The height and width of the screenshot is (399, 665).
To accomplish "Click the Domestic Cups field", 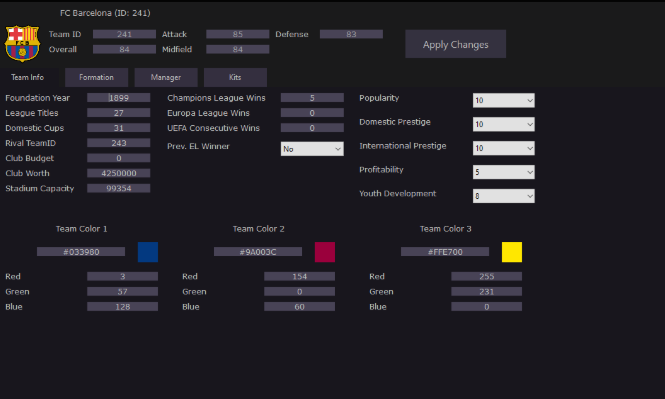I will click(119, 128).
